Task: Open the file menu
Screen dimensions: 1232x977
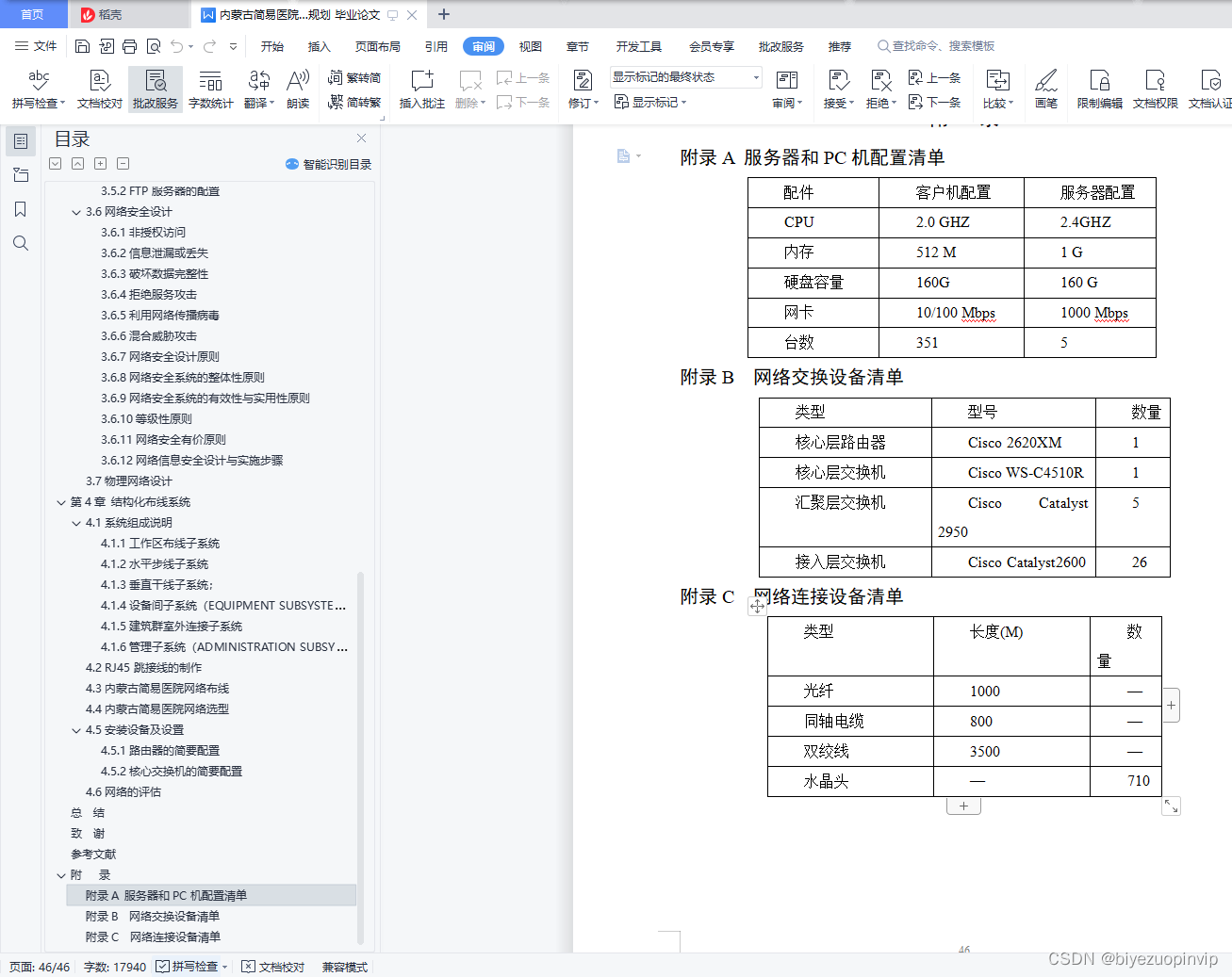Action: click(36, 46)
